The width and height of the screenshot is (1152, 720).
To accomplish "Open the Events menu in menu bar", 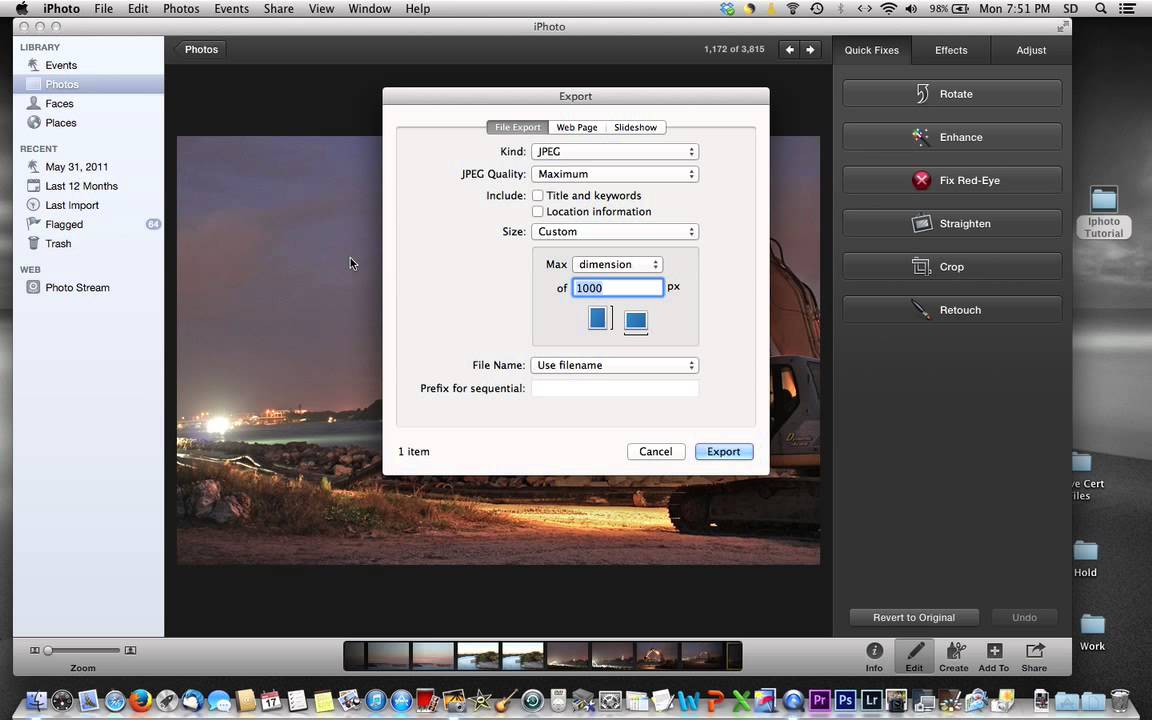I will [x=231, y=9].
